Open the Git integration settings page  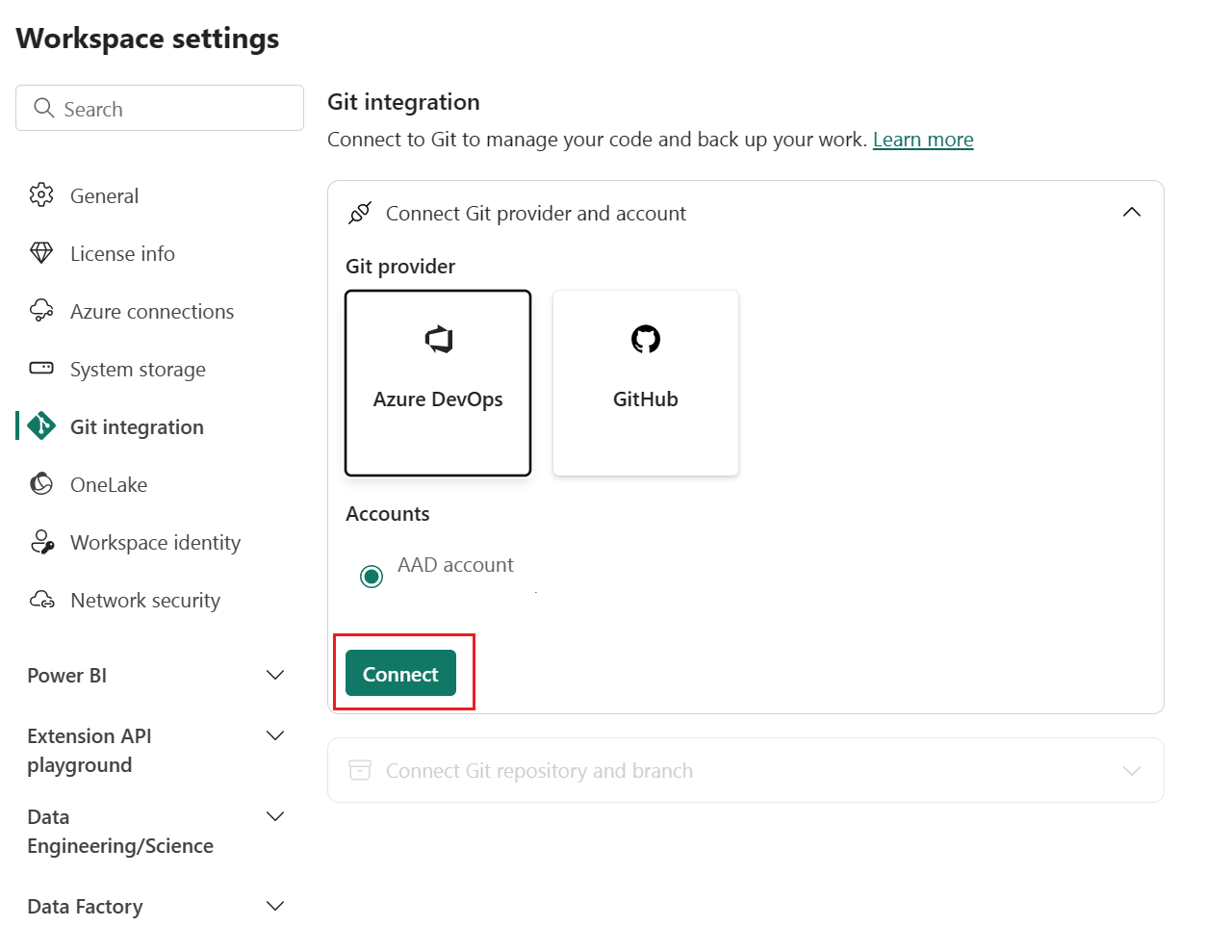click(137, 427)
